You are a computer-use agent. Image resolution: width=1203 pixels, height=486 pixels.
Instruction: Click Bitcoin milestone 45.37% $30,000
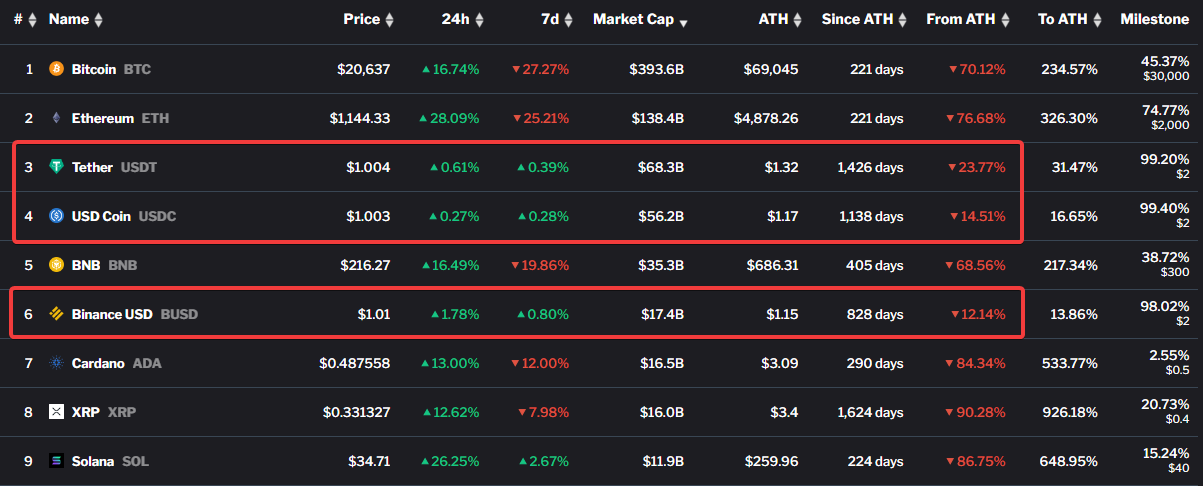[x=1166, y=69]
